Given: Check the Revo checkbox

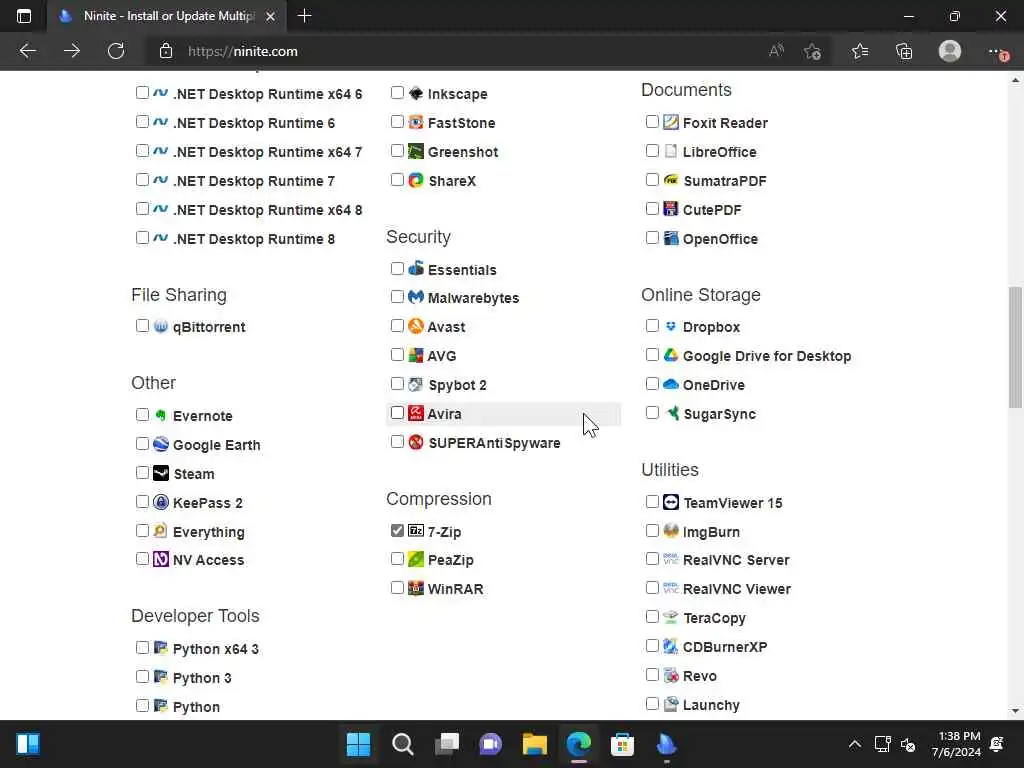Looking at the screenshot, I should pos(652,675).
